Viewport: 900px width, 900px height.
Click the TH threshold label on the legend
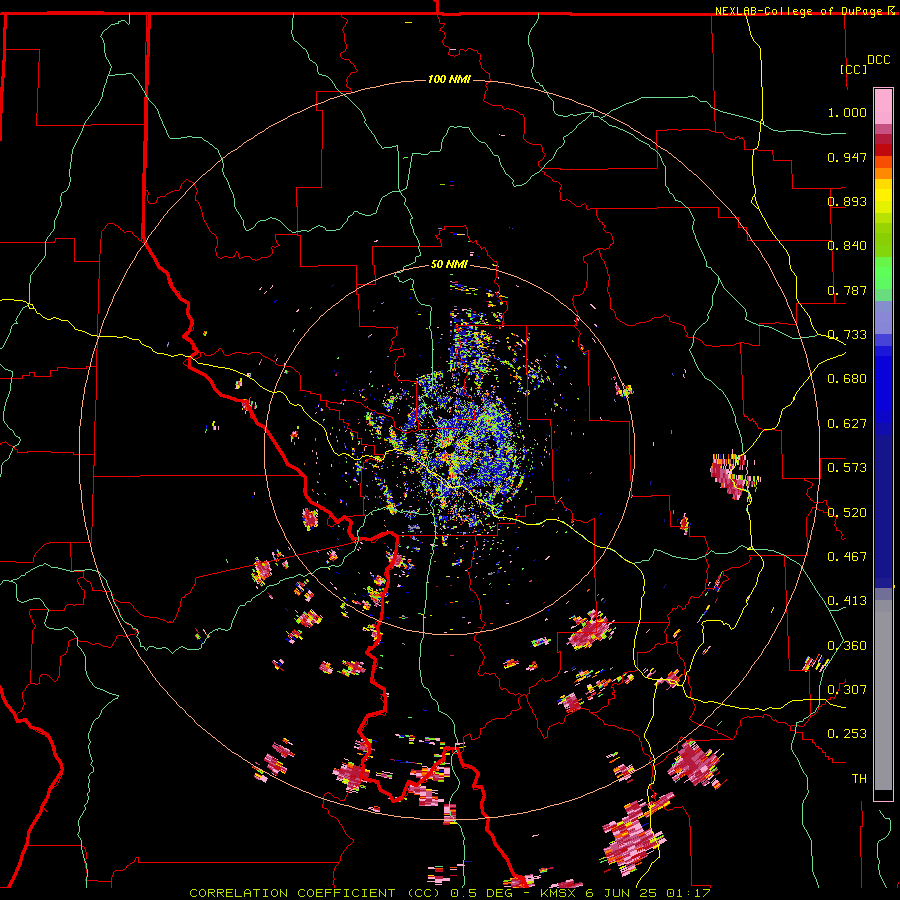coord(859,779)
